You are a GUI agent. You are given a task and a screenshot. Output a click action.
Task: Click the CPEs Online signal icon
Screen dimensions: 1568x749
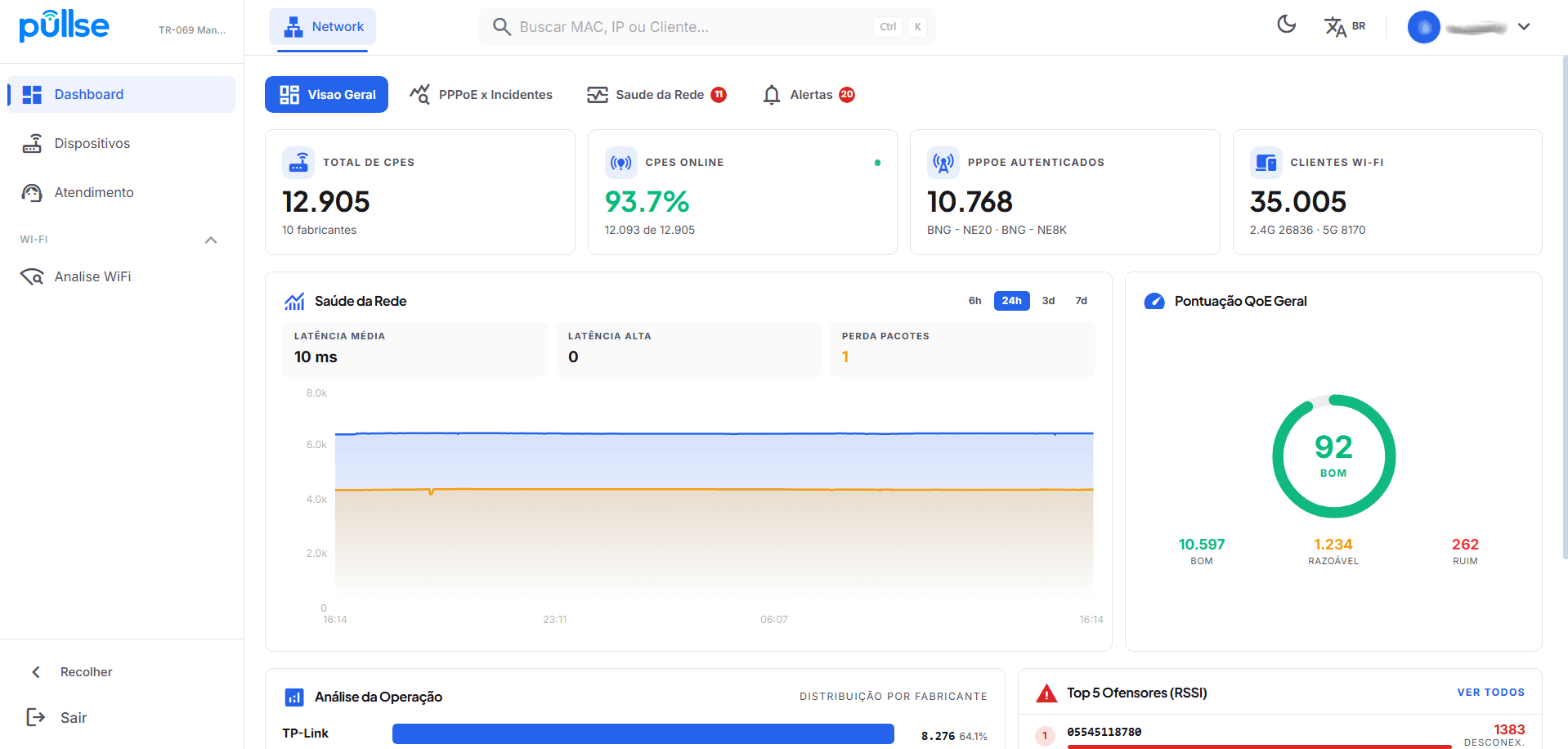[621, 162]
